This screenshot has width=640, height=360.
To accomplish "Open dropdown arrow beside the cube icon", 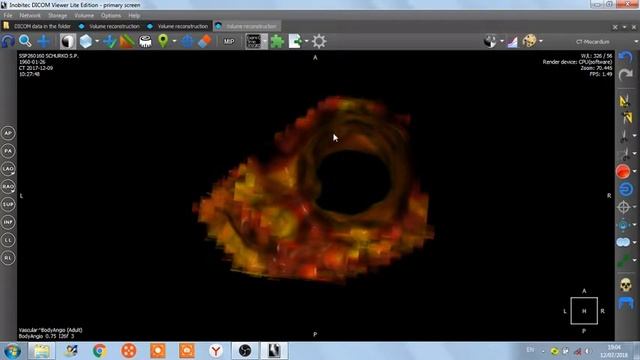I will tap(97, 41).
